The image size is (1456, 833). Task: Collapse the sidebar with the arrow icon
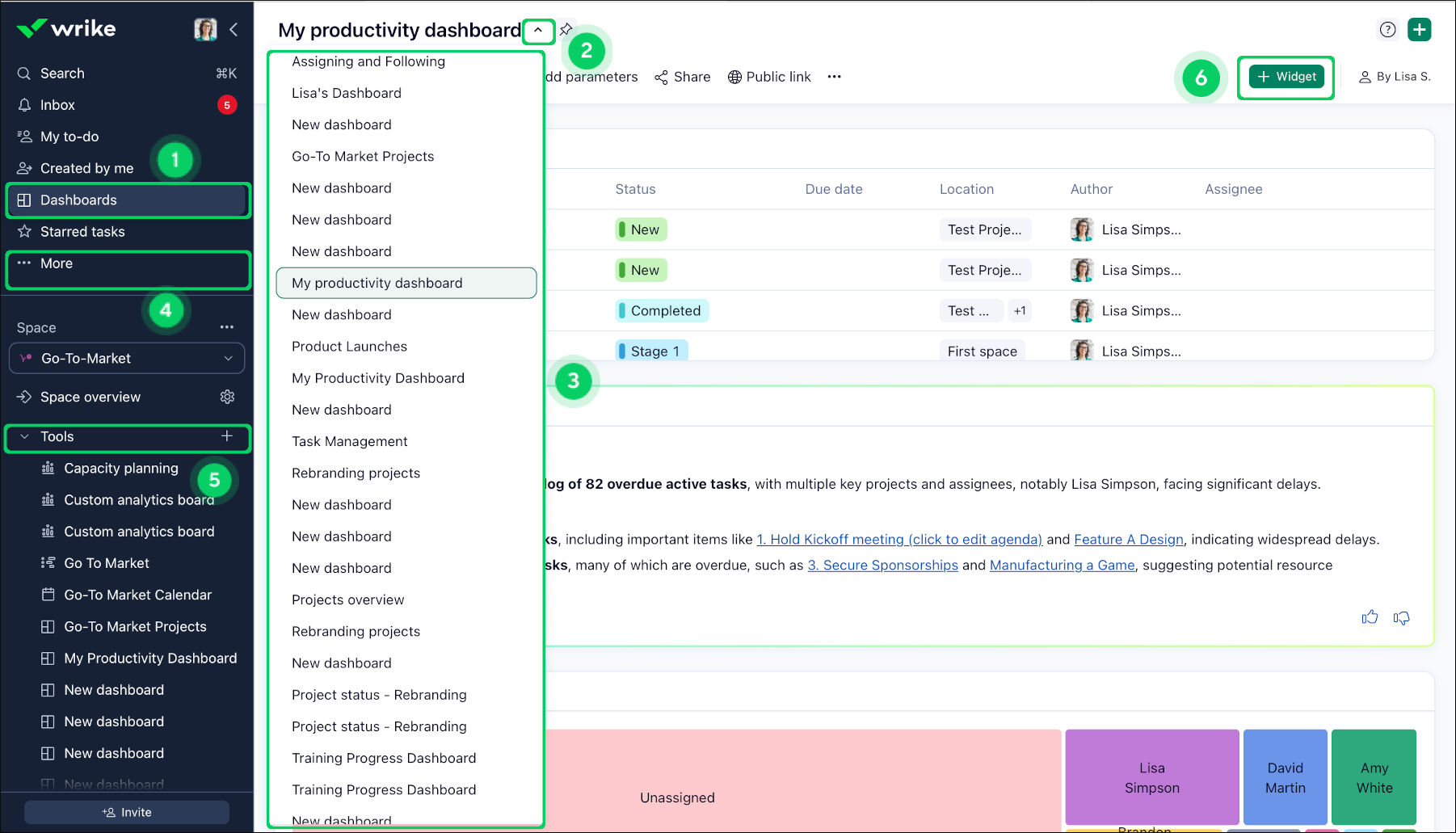(234, 30)
